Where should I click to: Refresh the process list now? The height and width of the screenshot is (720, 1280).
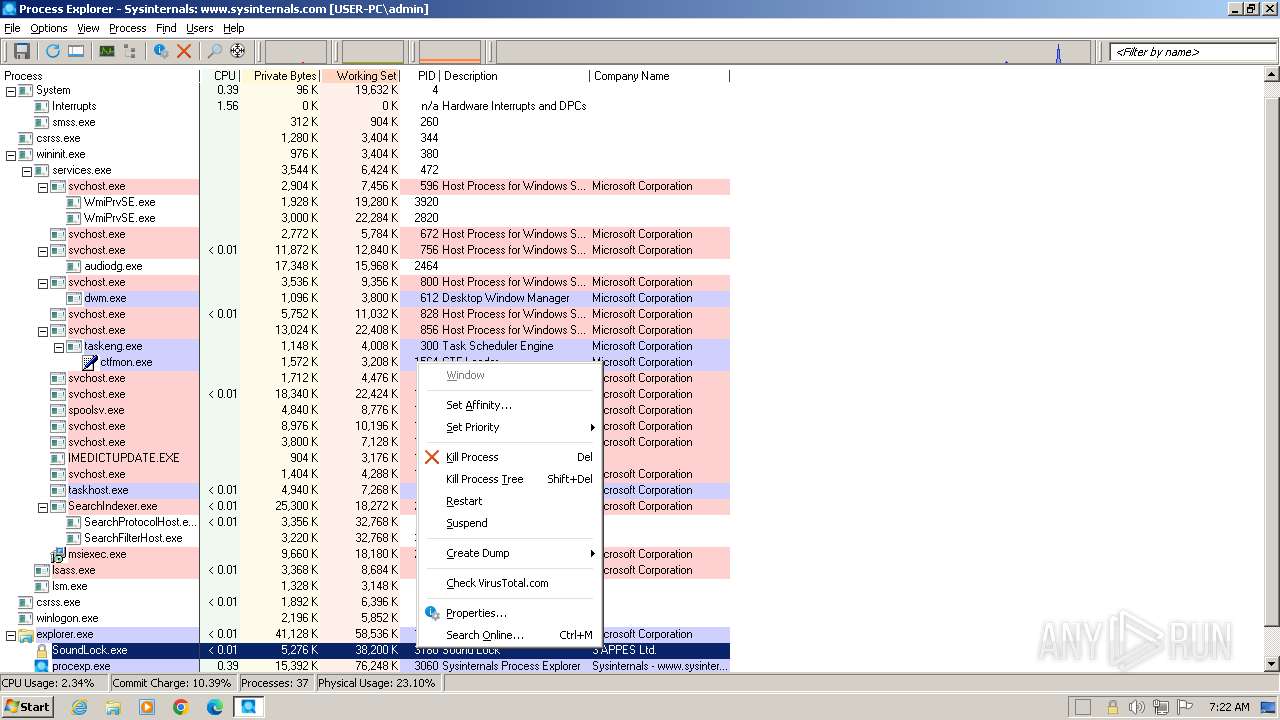tap(52, 51)
